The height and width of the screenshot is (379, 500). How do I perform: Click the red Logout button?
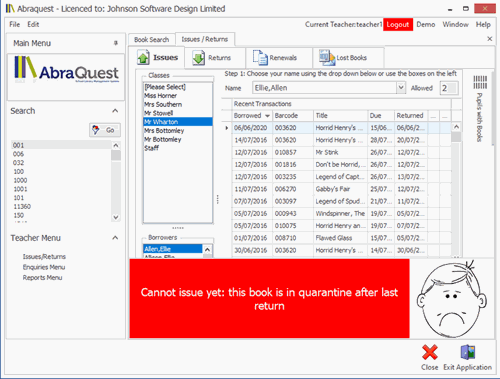point(398,25)
